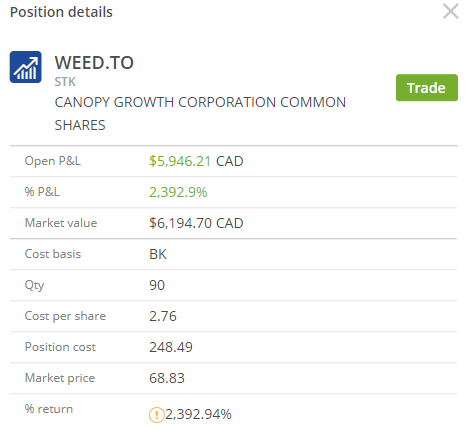Click the green Trade button

coord(427,88)
